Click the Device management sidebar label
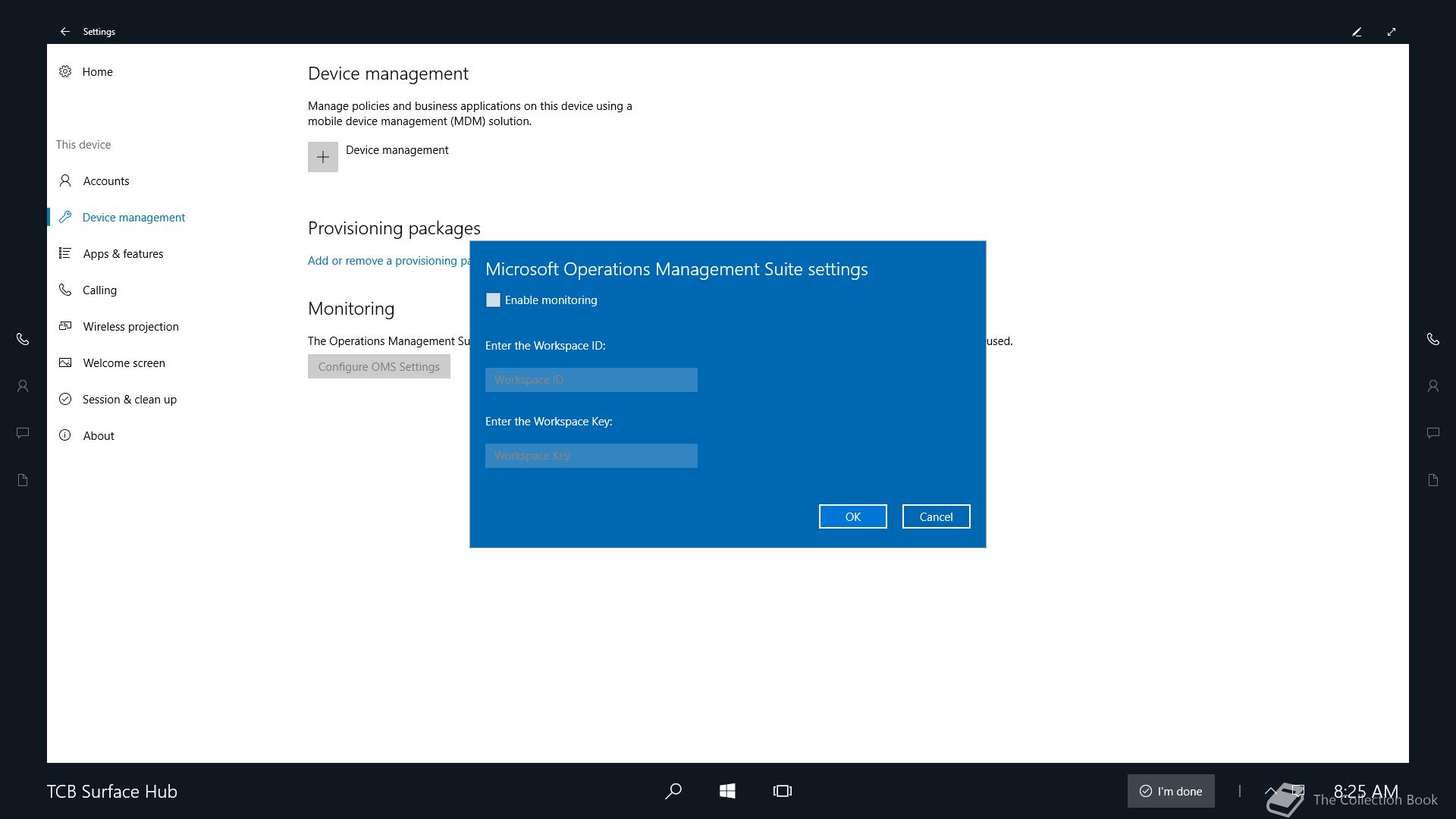Screen dimensions: 1456x819 [133, 217]
